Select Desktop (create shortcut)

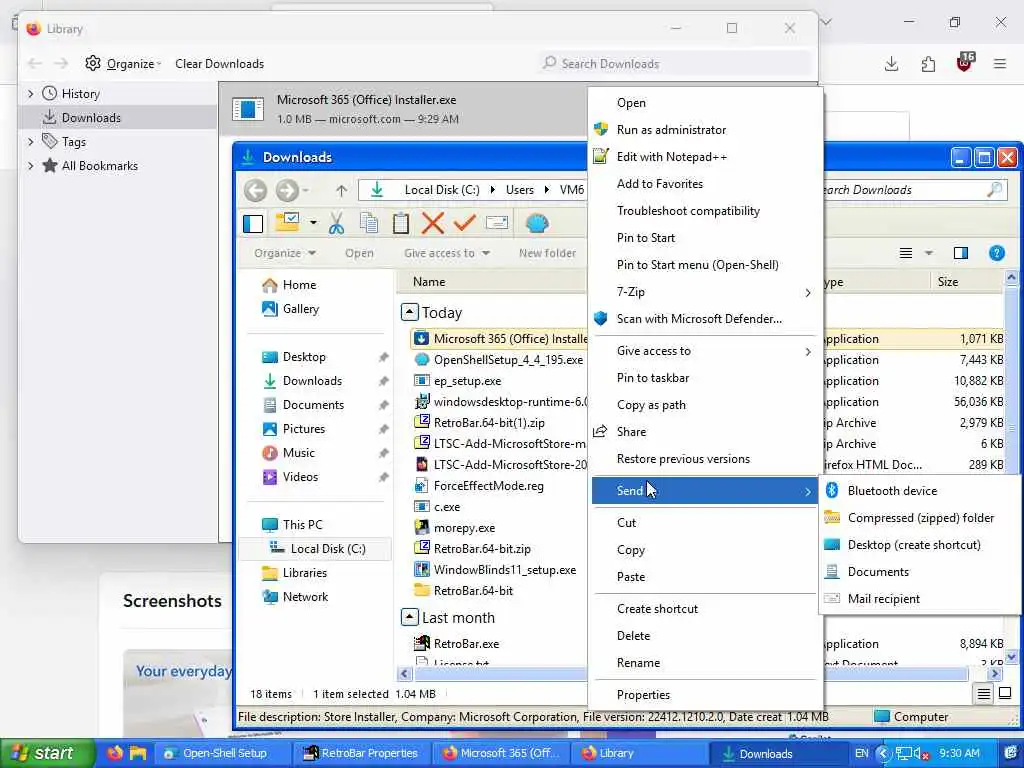click(920, 545)
